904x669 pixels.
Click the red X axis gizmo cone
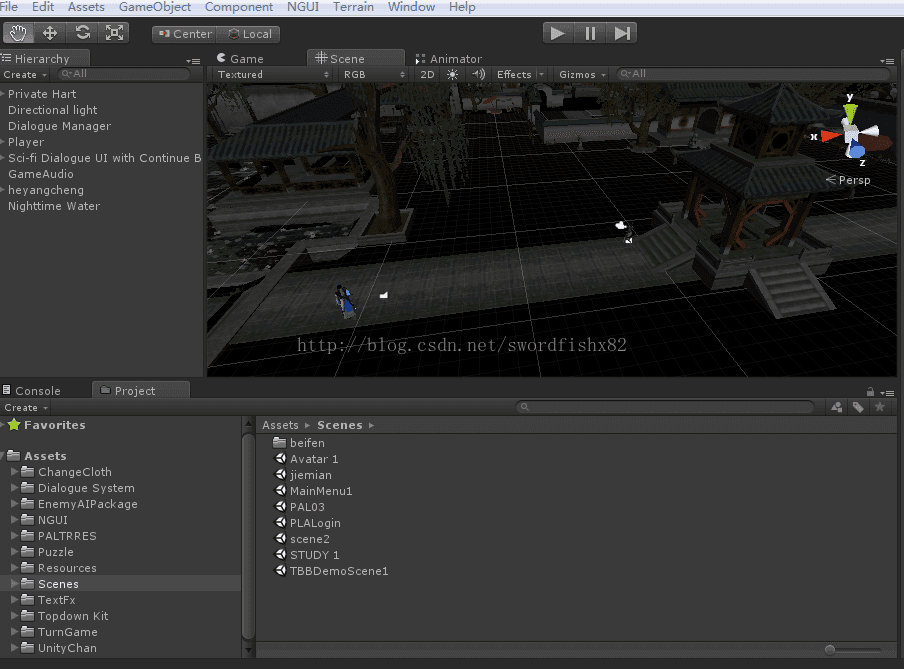click(x=830, y=136)
